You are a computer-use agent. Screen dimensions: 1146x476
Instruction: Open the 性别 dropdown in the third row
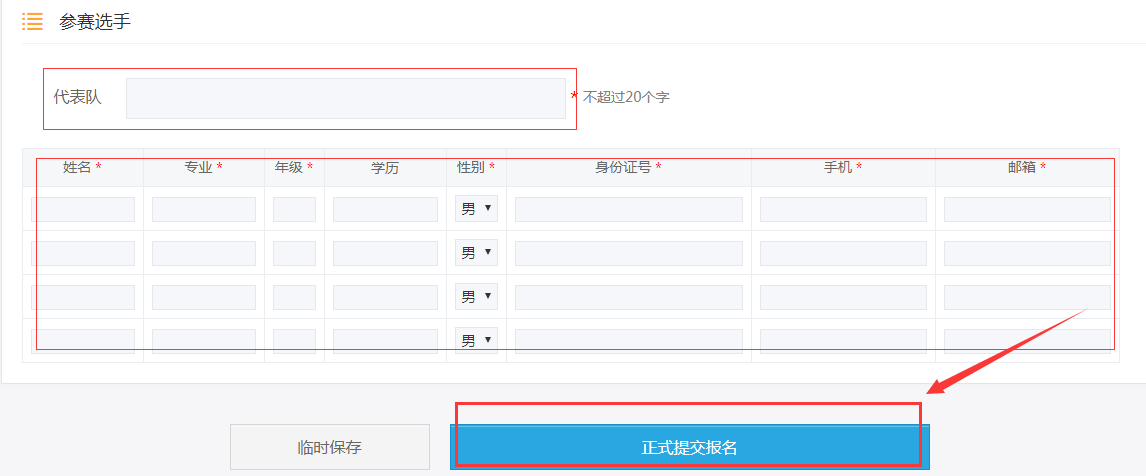477,297
